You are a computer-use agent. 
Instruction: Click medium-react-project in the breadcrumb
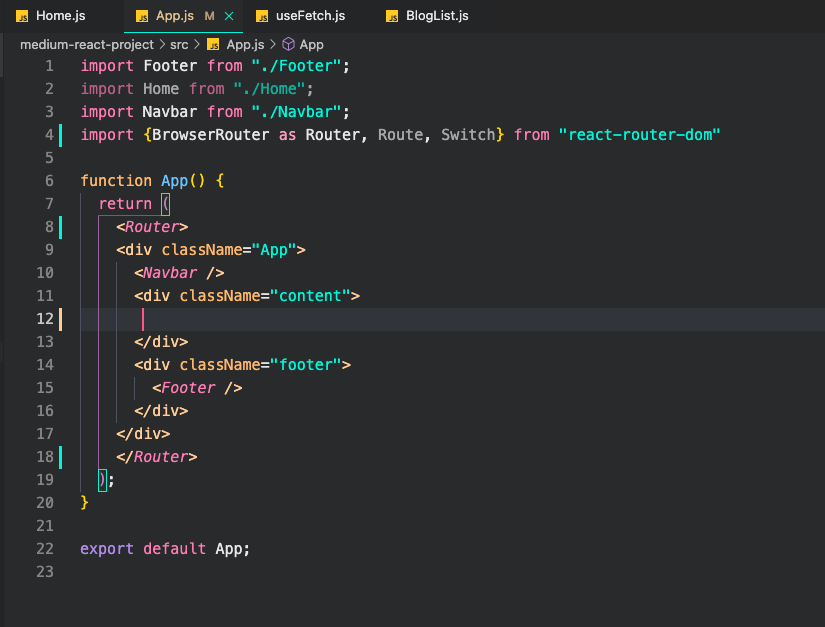pos(87,45)
